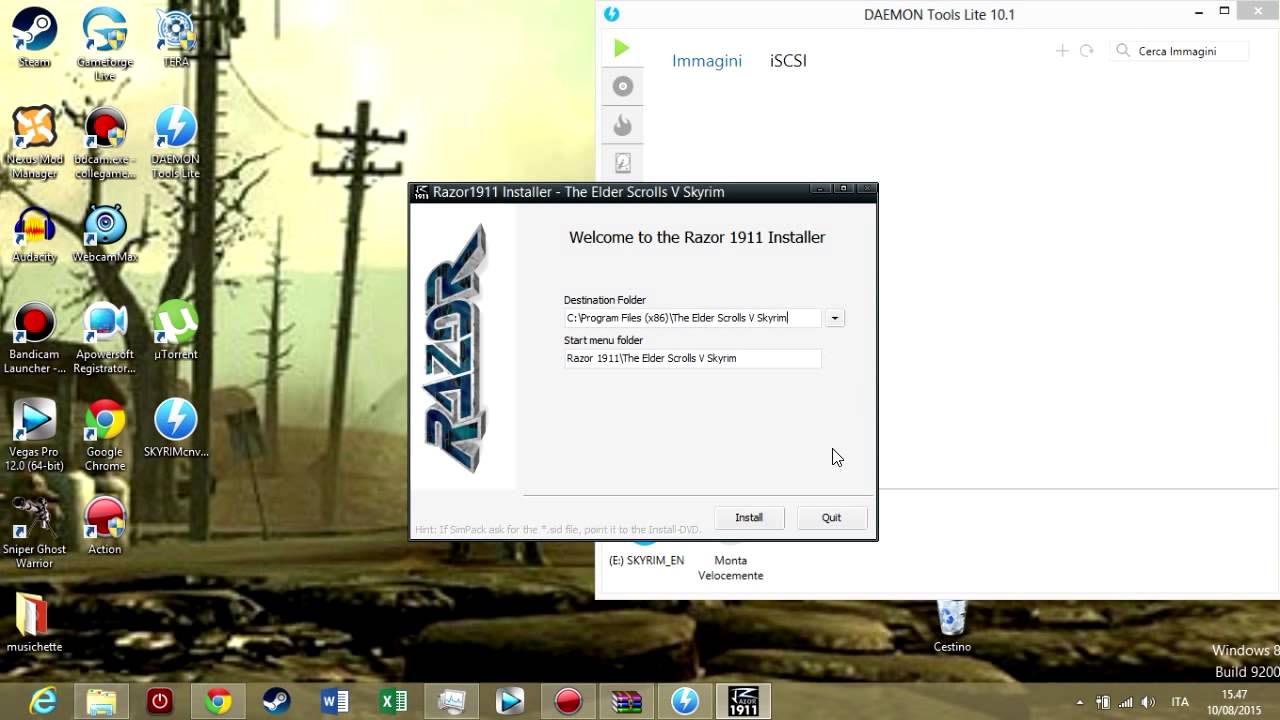The image size is (1280, 720).
Task: Open Sniper Ghost Warrior desktop icon
Action: [34, 533]
